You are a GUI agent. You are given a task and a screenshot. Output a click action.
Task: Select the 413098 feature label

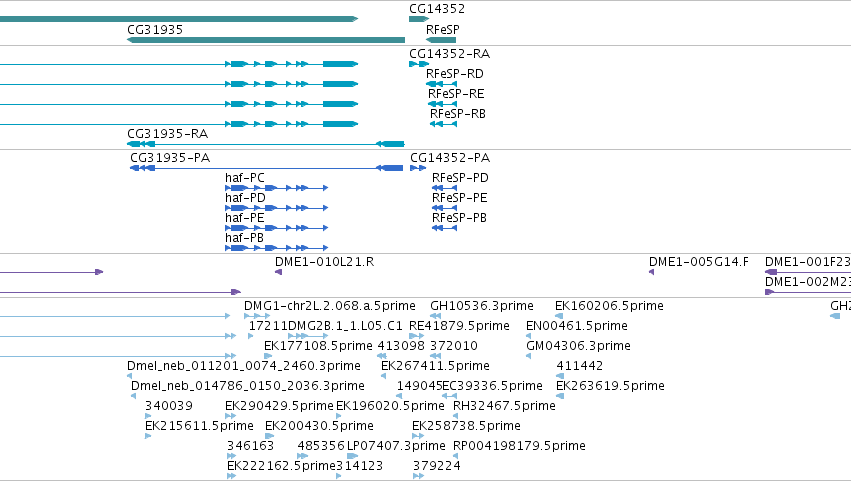click(x=401, y=346)
